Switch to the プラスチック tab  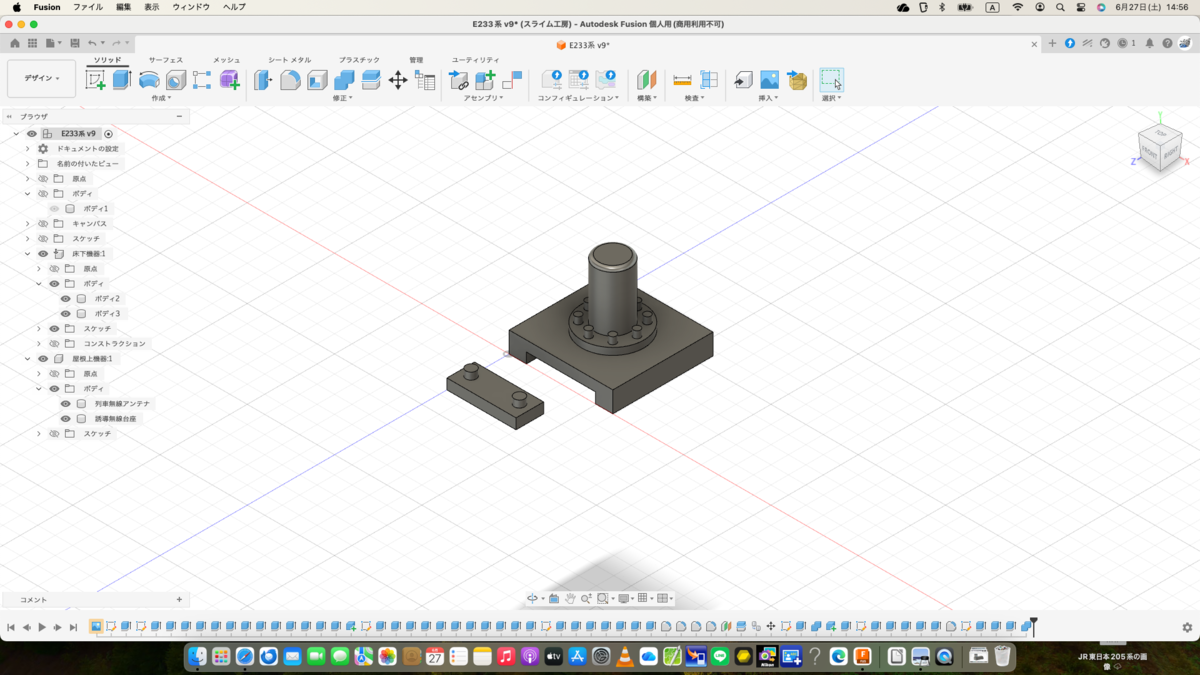click(x=359, y=60)
